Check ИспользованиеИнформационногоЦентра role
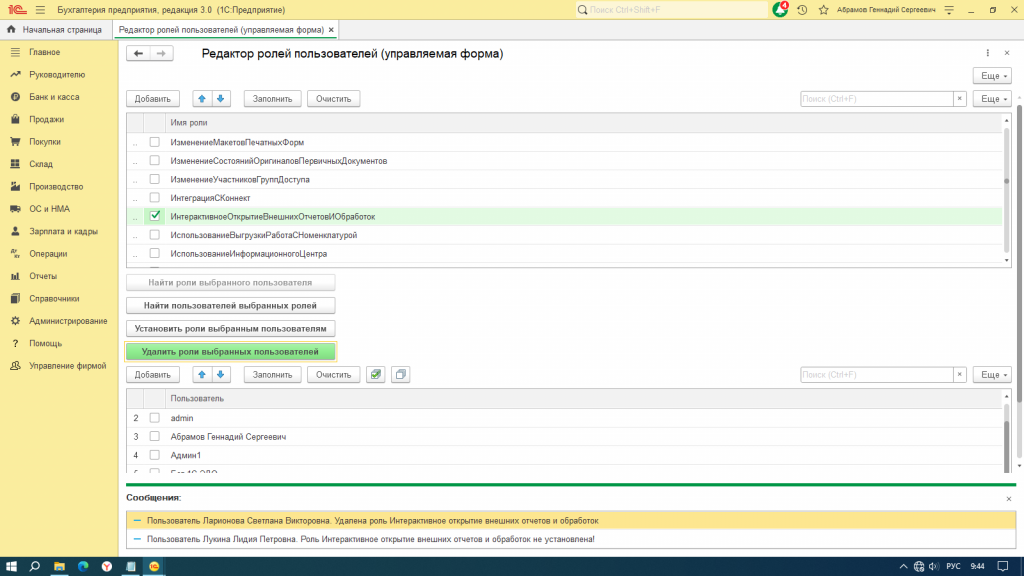Viewport: 1024px width, 576px height. 155,253
